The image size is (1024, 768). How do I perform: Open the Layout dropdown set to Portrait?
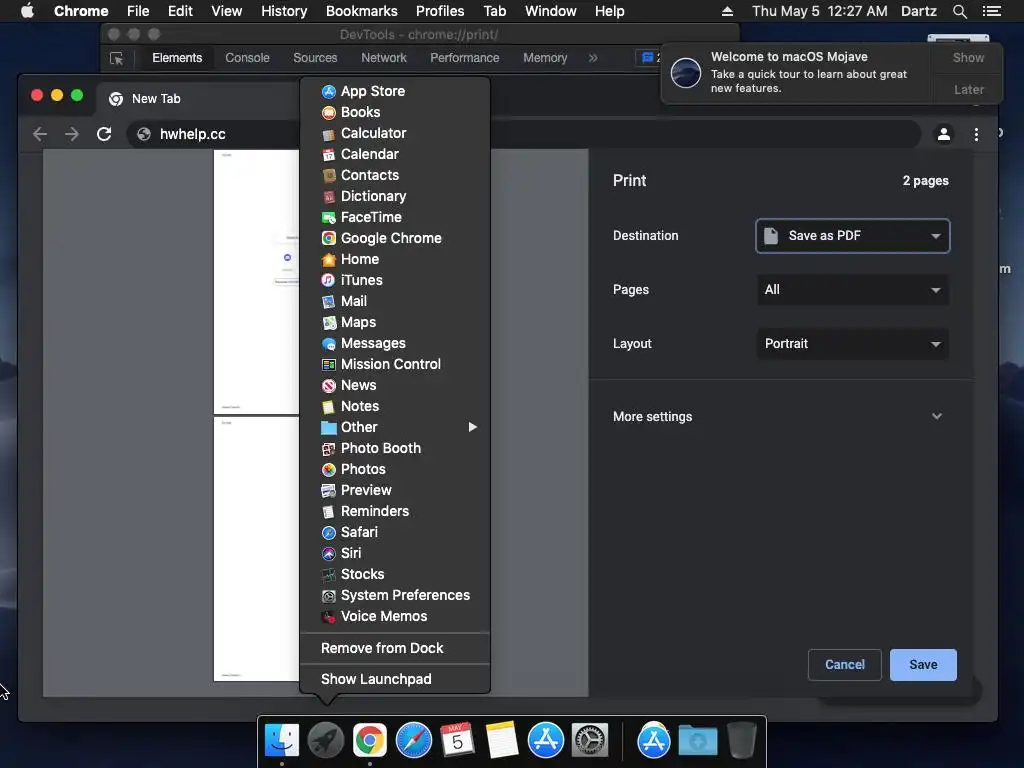[852, 344]
